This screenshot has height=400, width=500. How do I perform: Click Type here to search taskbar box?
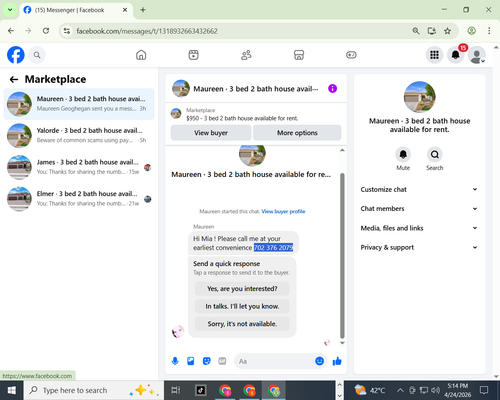pyautogui.click(x=93, y=390)
